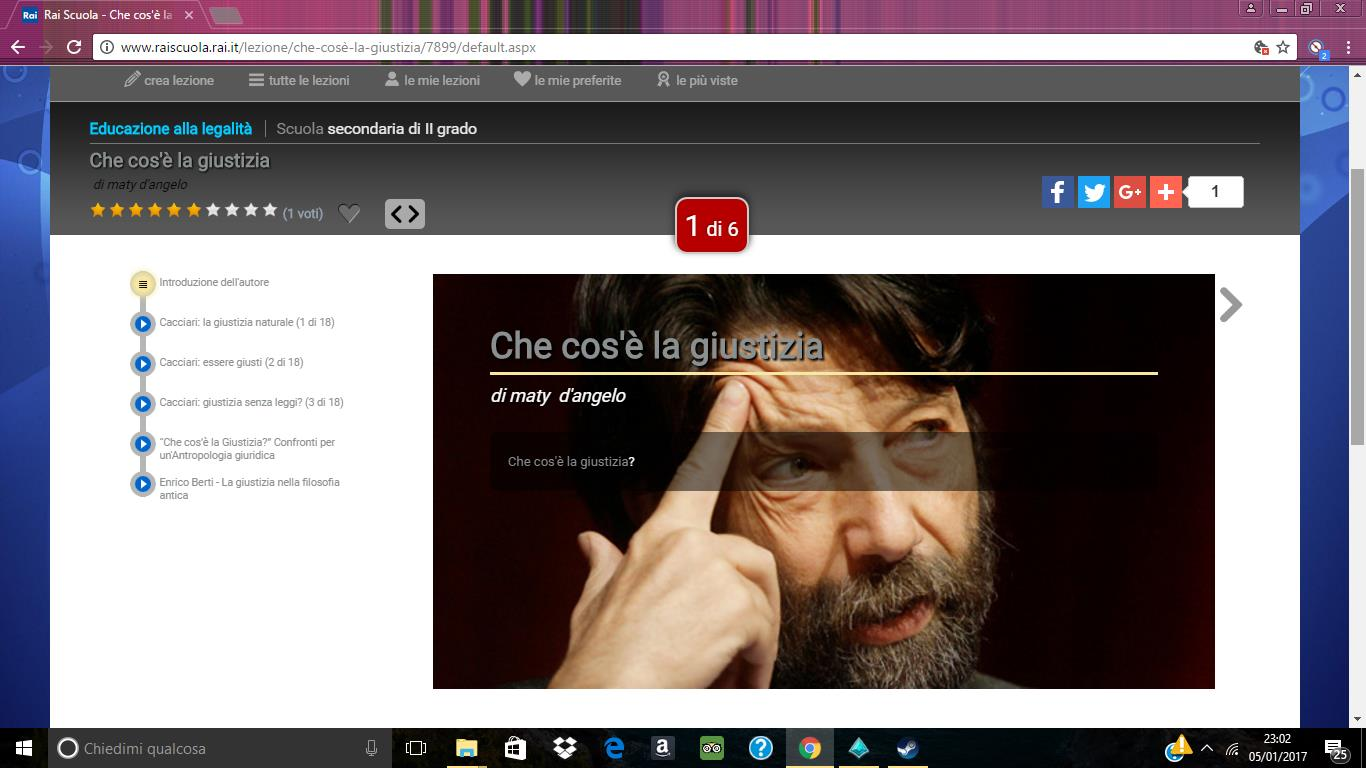The width and height of the screenshot is (1366, 768).
Task: Select the Rai Scuola browser tab
Action: pyautogui.click(x=108, y=15)
